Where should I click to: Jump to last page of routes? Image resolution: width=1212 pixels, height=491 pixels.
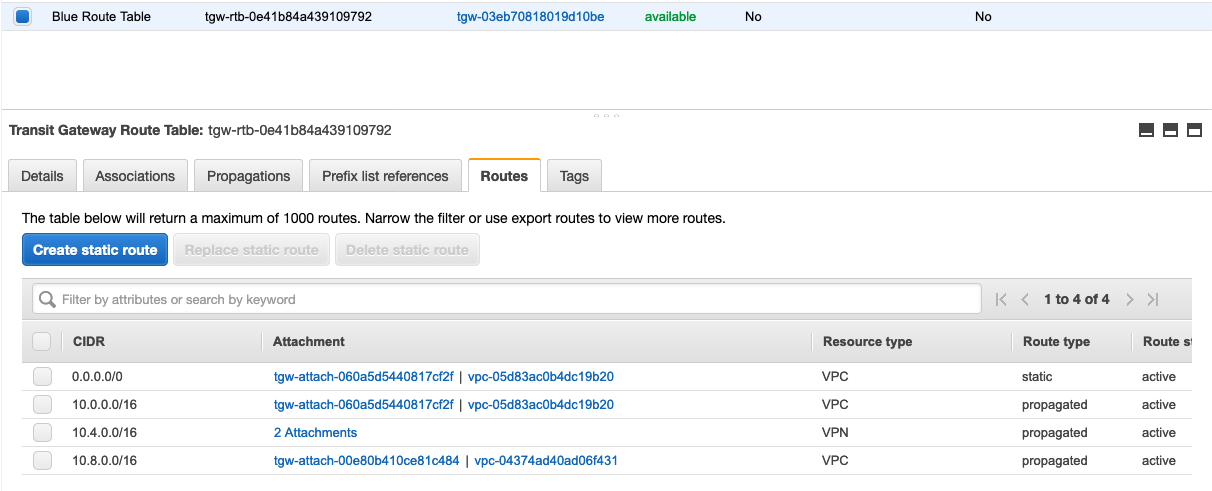(1153, 299)
